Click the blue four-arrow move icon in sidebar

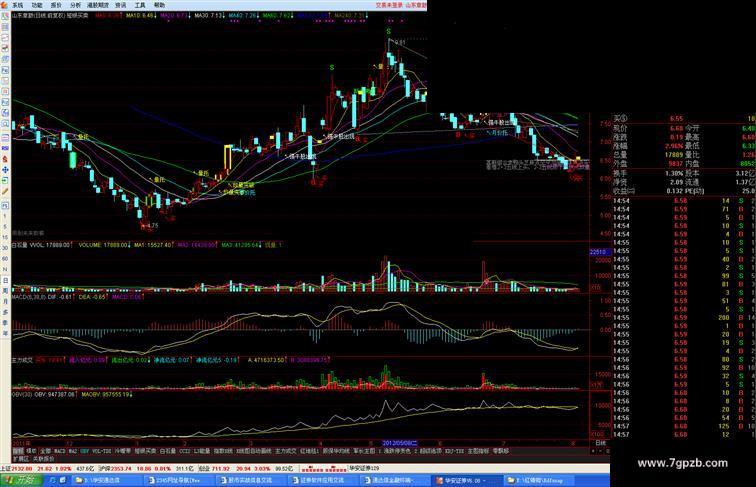tap(5, 170)
